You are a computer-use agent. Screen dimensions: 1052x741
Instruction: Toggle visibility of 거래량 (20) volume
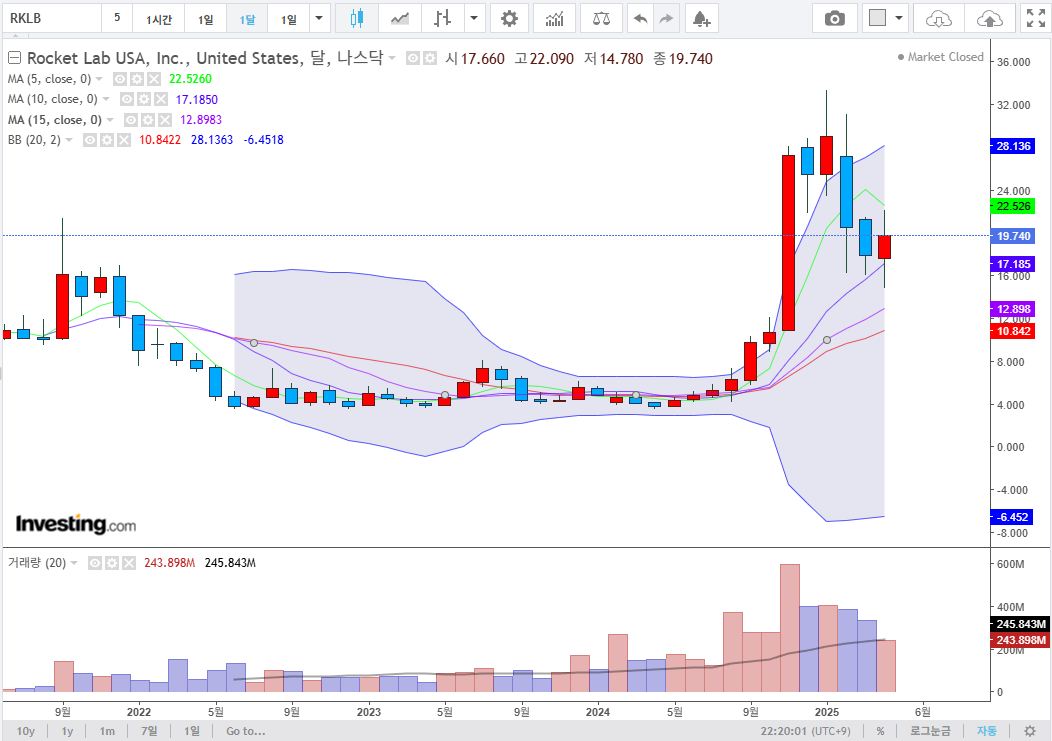click(x=95, y=563)
